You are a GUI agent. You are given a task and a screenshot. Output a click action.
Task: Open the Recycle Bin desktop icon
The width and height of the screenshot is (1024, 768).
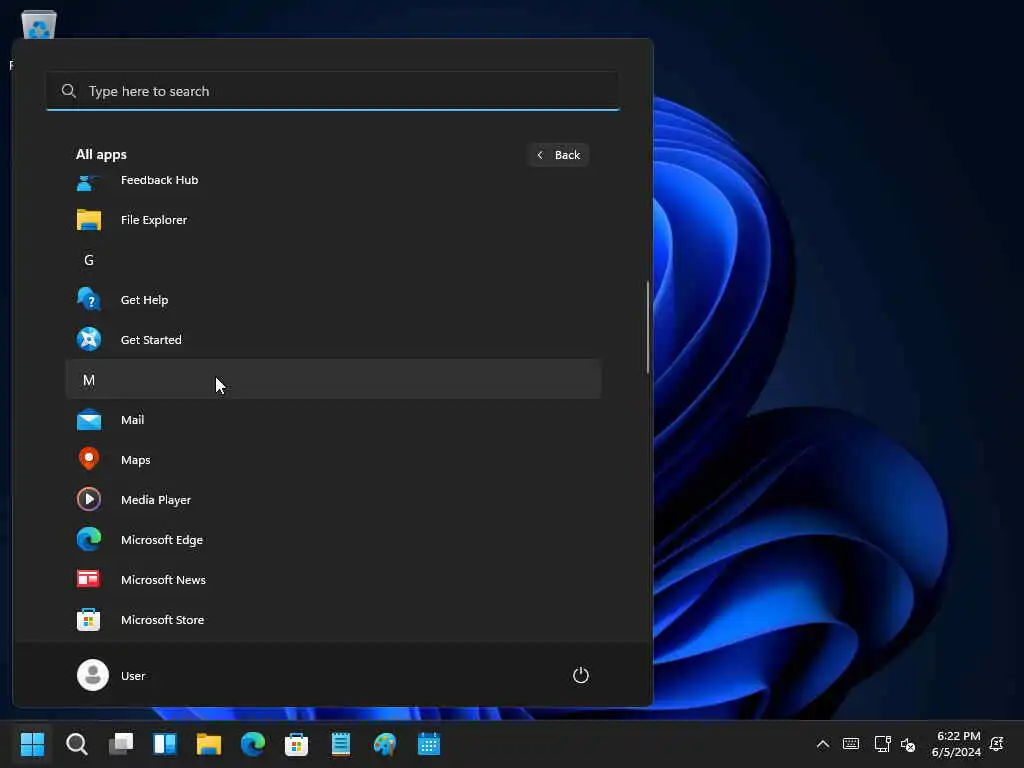click(39, 25)
